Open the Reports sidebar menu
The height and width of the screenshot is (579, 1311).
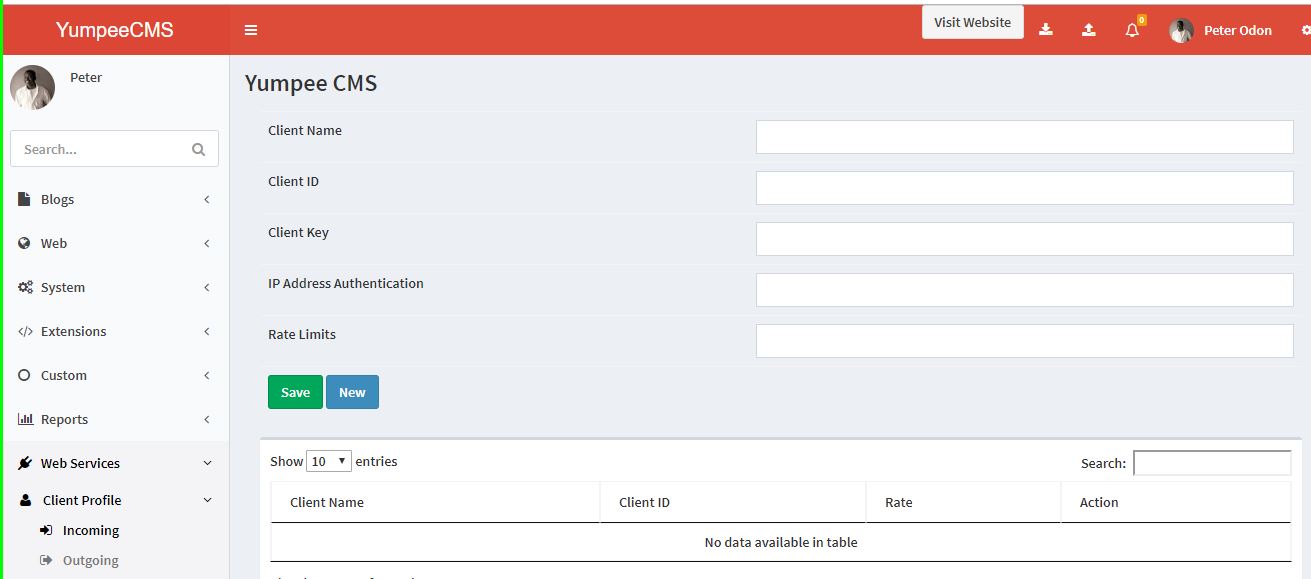116,419
